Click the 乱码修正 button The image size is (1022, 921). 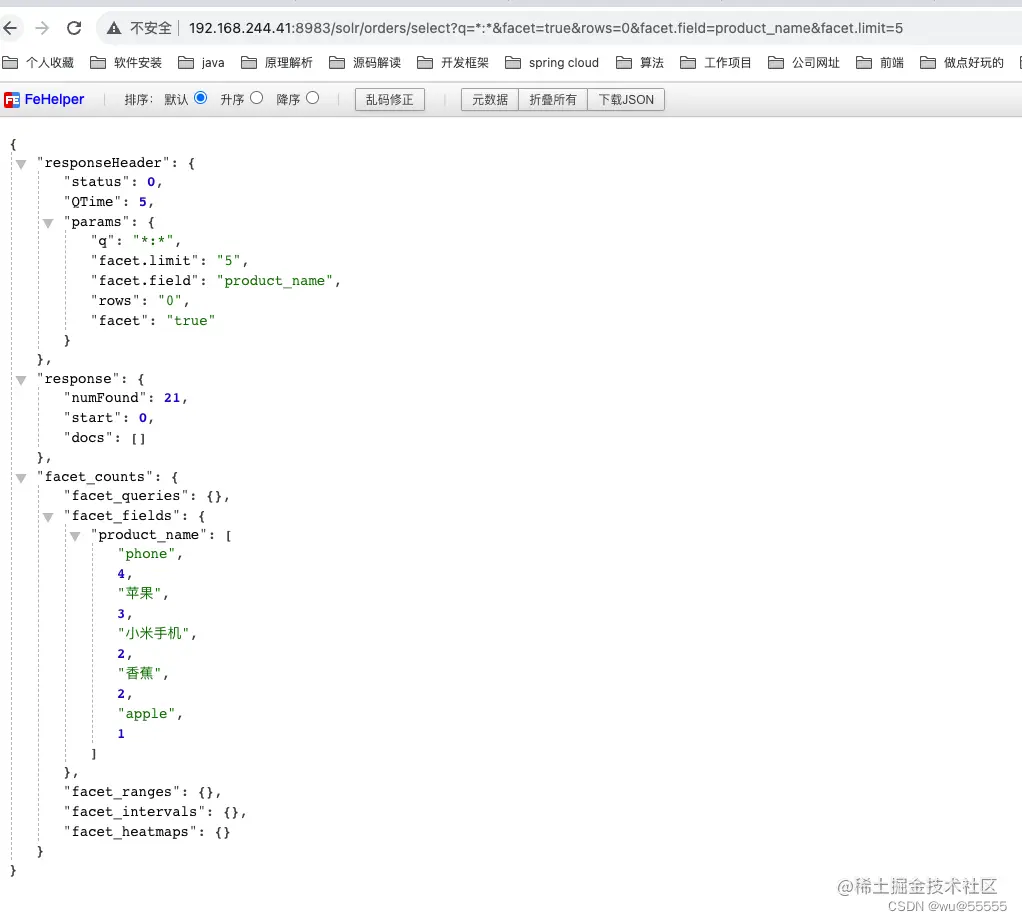click(x=390, y=100)
